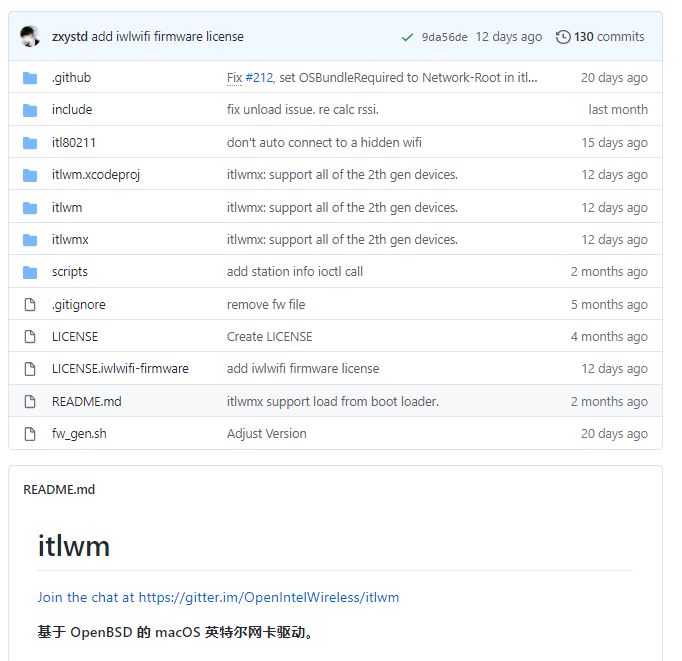This screenshot has width=682, height=661.
Task: Click the itl80211 folder icon
Action: tap(30, 143)
